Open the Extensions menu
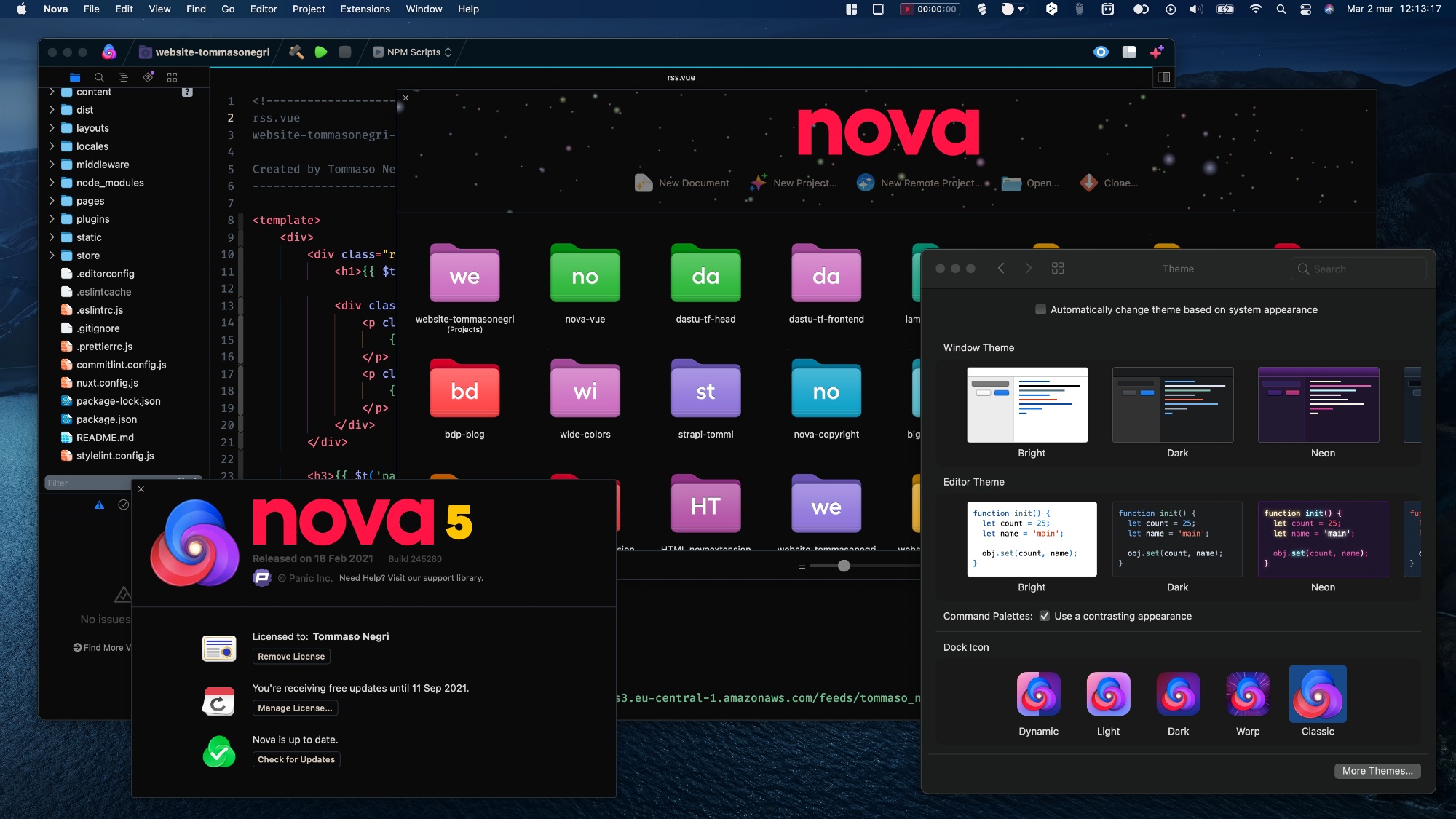1456x819 pixels. [365, 9]
